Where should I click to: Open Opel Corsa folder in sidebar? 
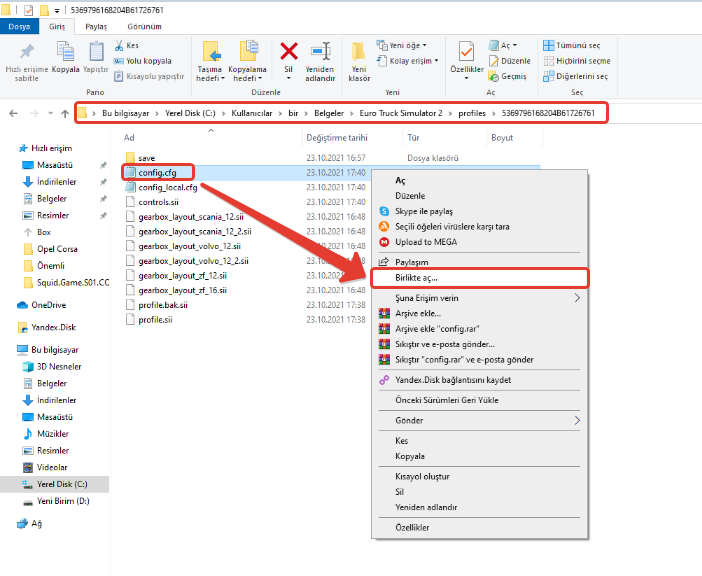click(x=51, y=249)
